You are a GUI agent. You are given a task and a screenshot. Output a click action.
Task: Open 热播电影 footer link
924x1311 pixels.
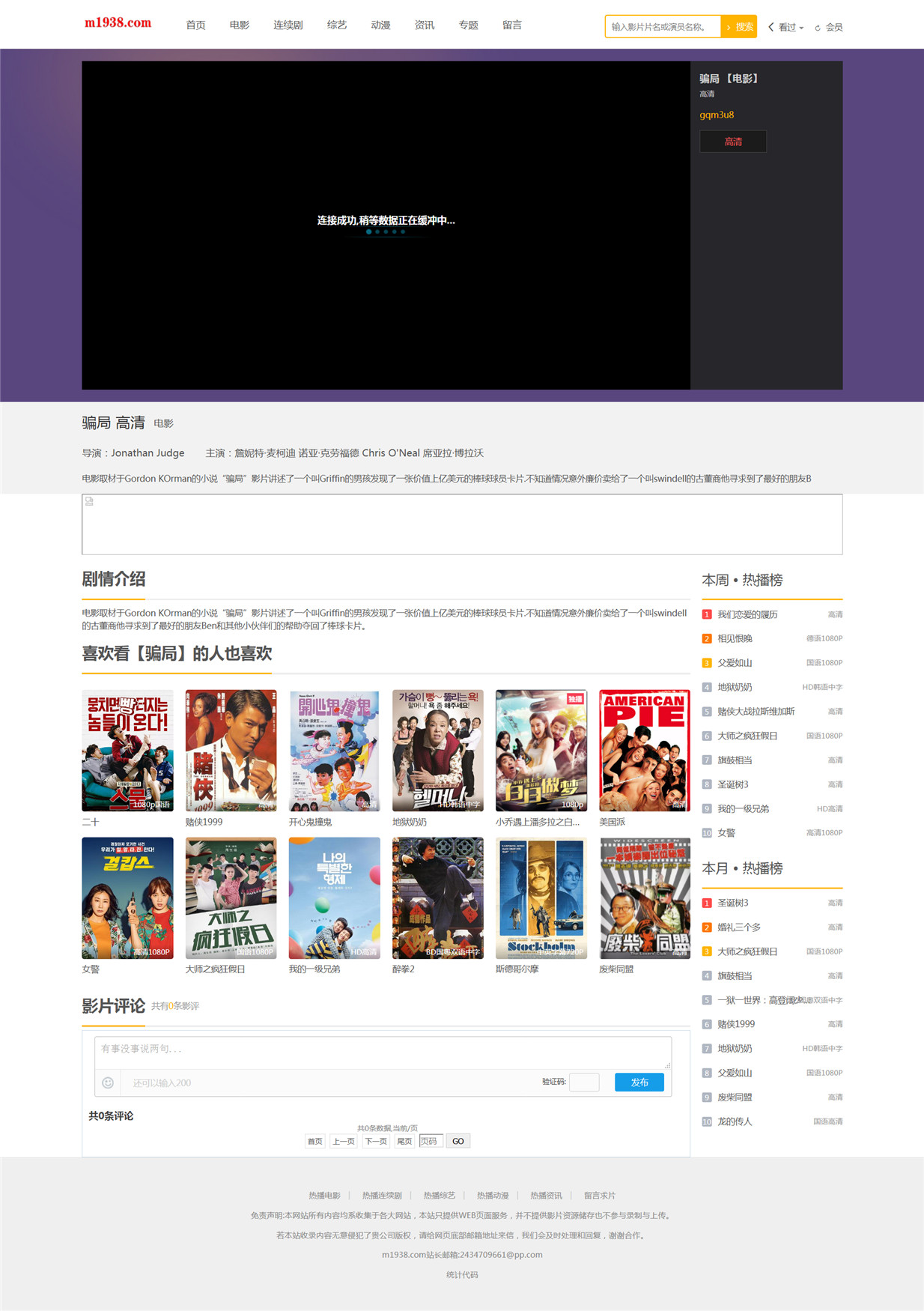[324, 1196]
